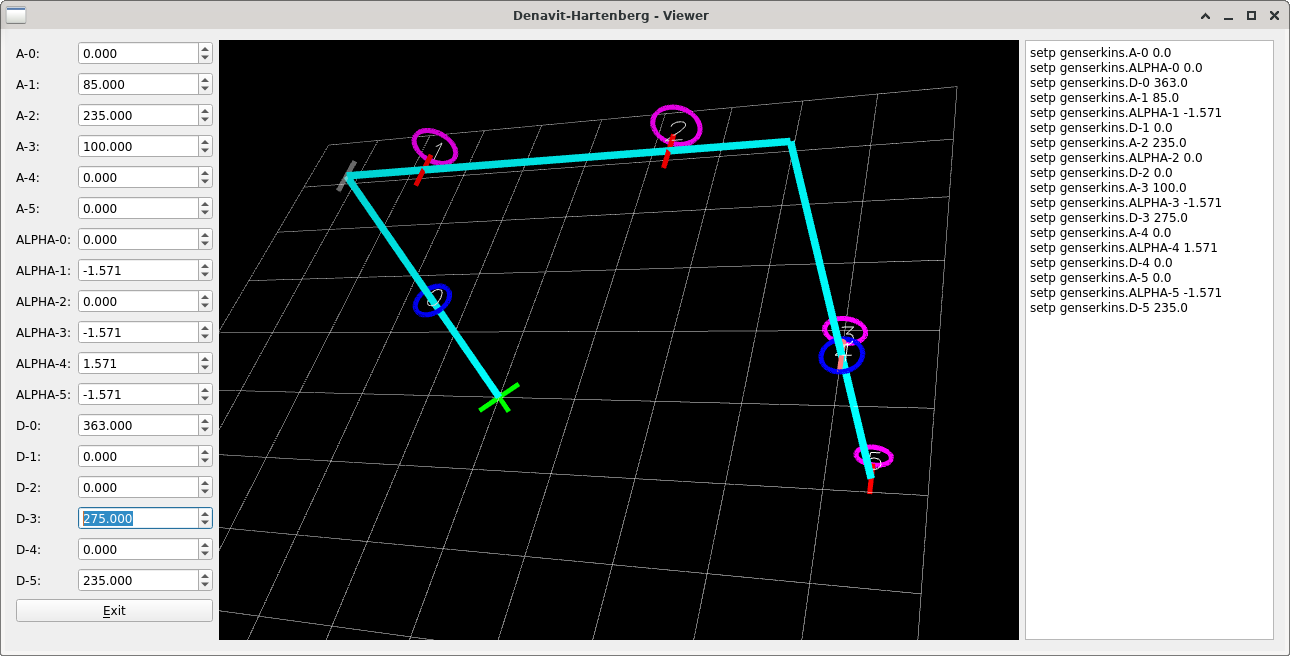This screenshot has height=656, width=1290.
Task: Maximize the Denavit-Hartenberg Viewer window
Action: tap(1251, 16)
